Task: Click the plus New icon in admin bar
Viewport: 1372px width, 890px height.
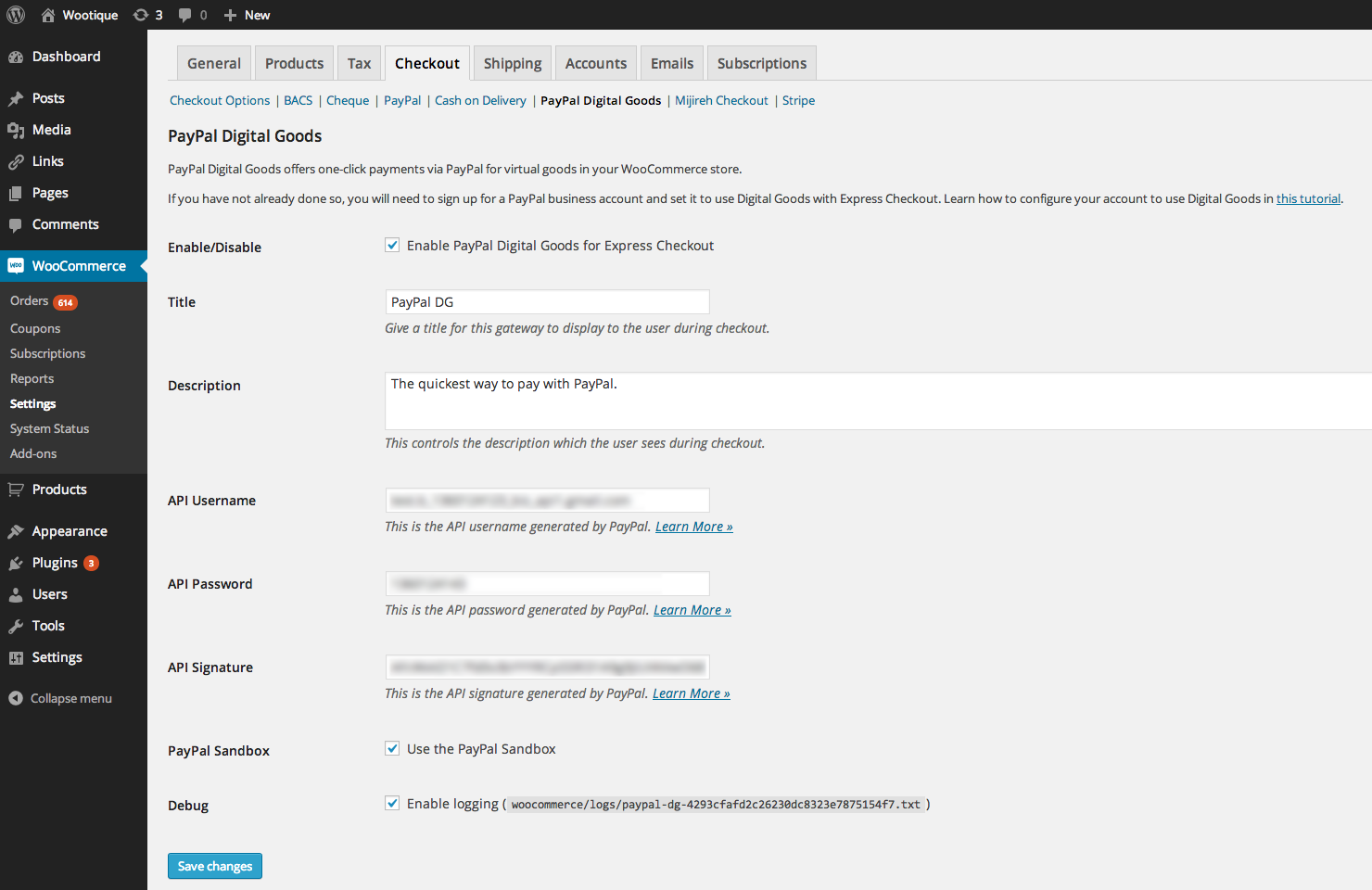Action: pos(231,15)
